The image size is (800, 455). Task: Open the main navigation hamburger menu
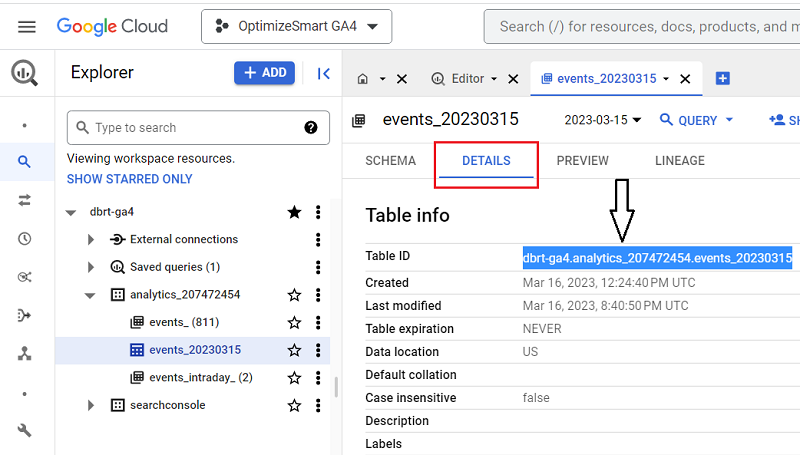(27, 27)
